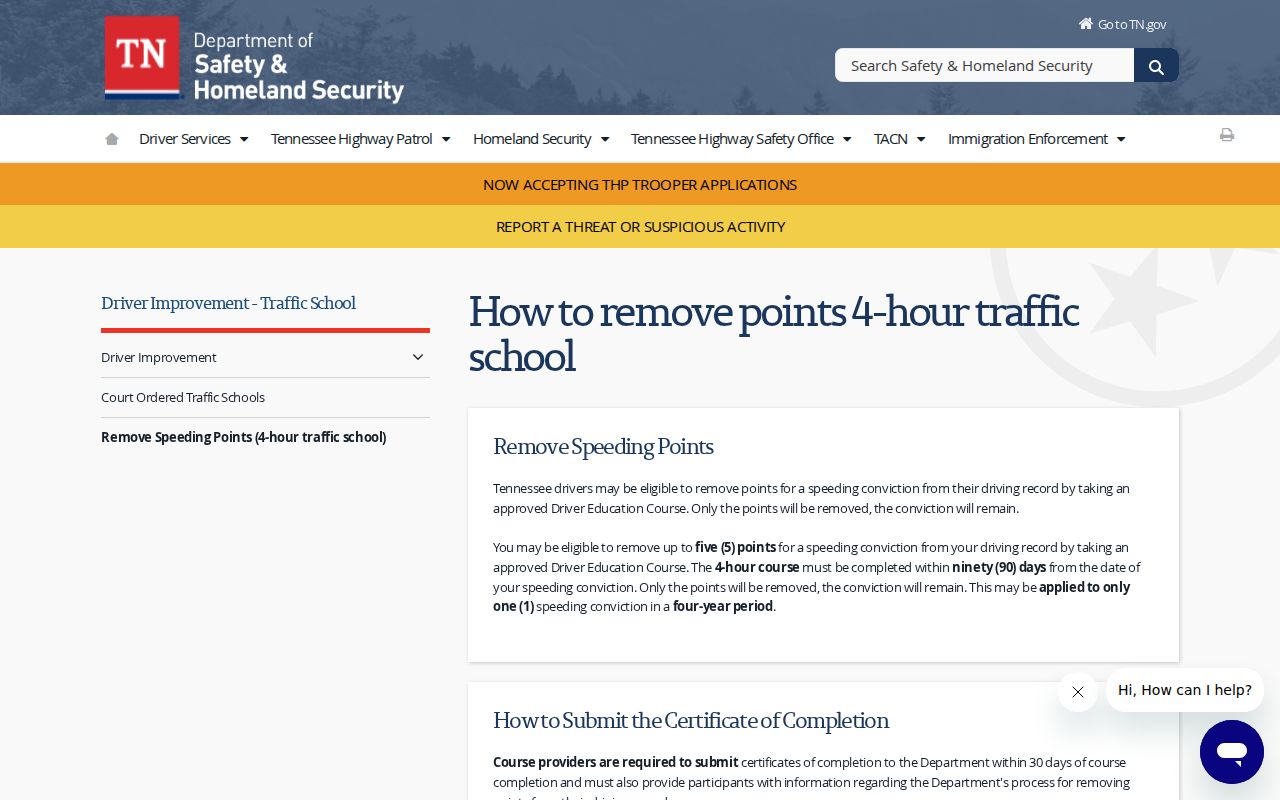Click the home icon in navigation bar
The height and width of the screenshot is (800, 1280).
[x=112, y=139]
